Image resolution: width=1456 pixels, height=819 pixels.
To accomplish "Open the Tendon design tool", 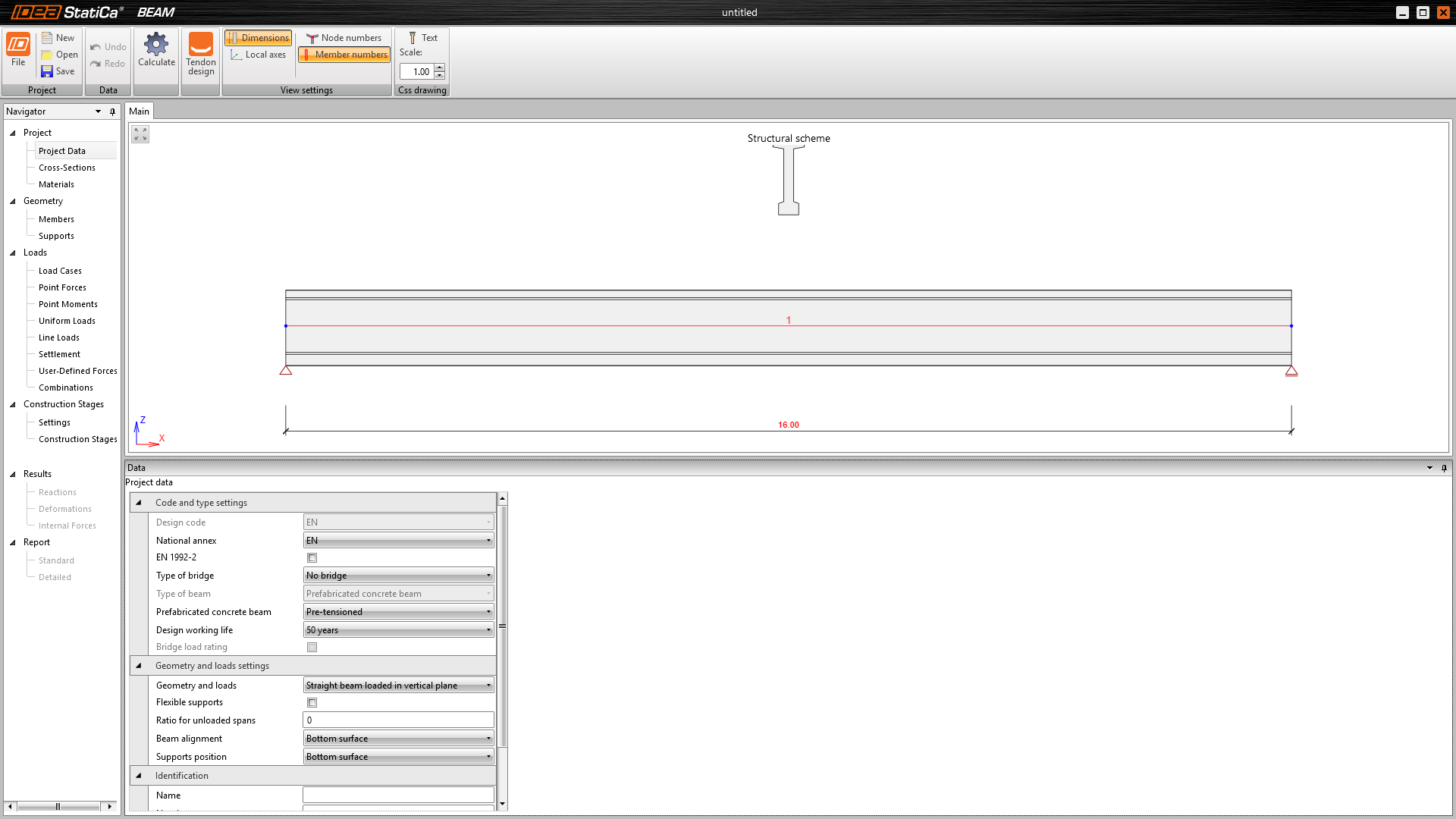I will 201,45.
